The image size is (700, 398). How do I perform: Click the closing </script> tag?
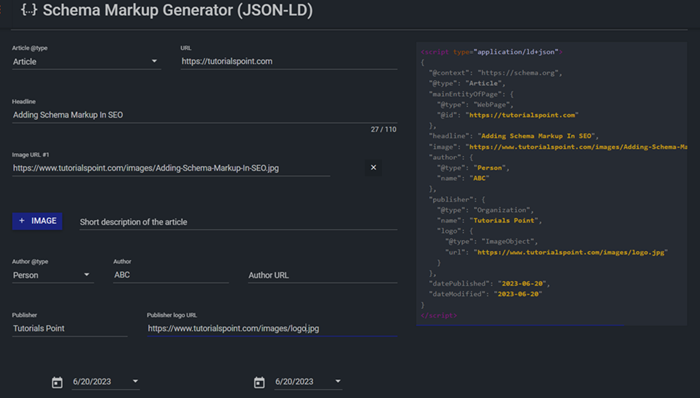point(439,315)
